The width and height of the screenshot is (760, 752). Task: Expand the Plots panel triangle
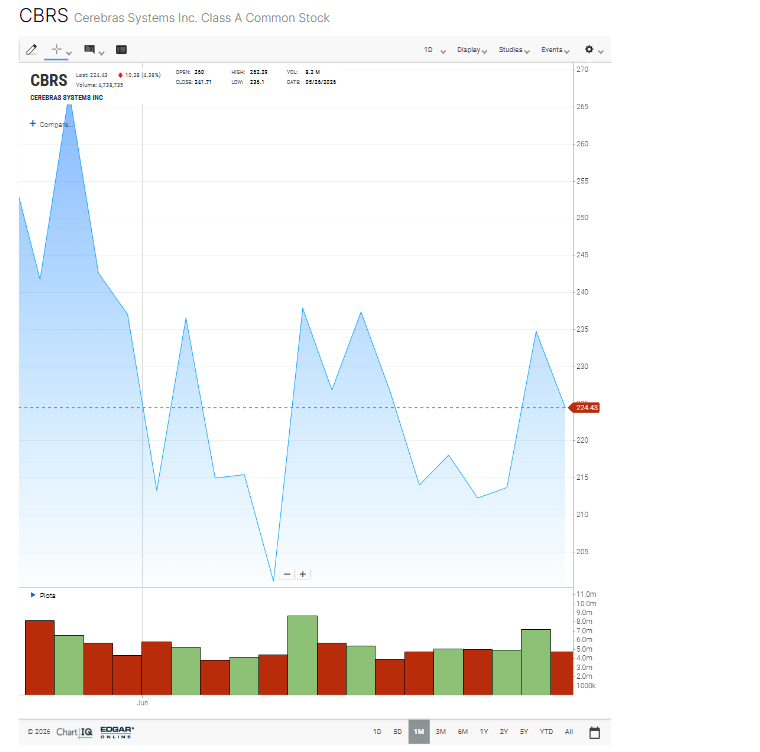click(x=33, y=595)
